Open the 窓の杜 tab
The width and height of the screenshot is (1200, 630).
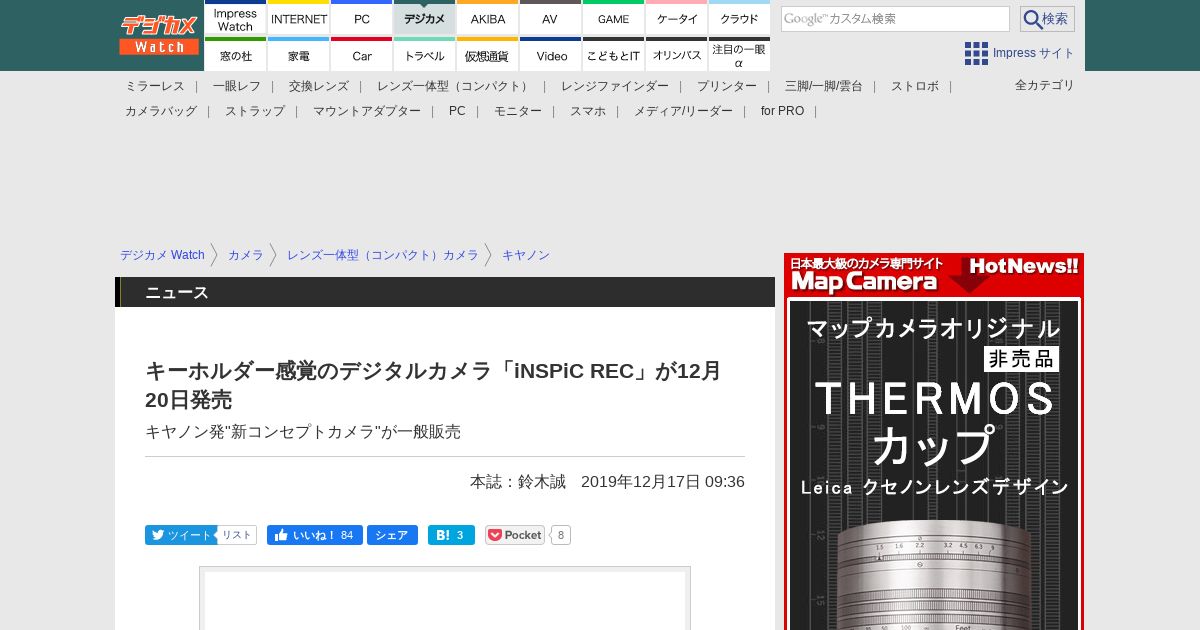click(x=236, y=54)
